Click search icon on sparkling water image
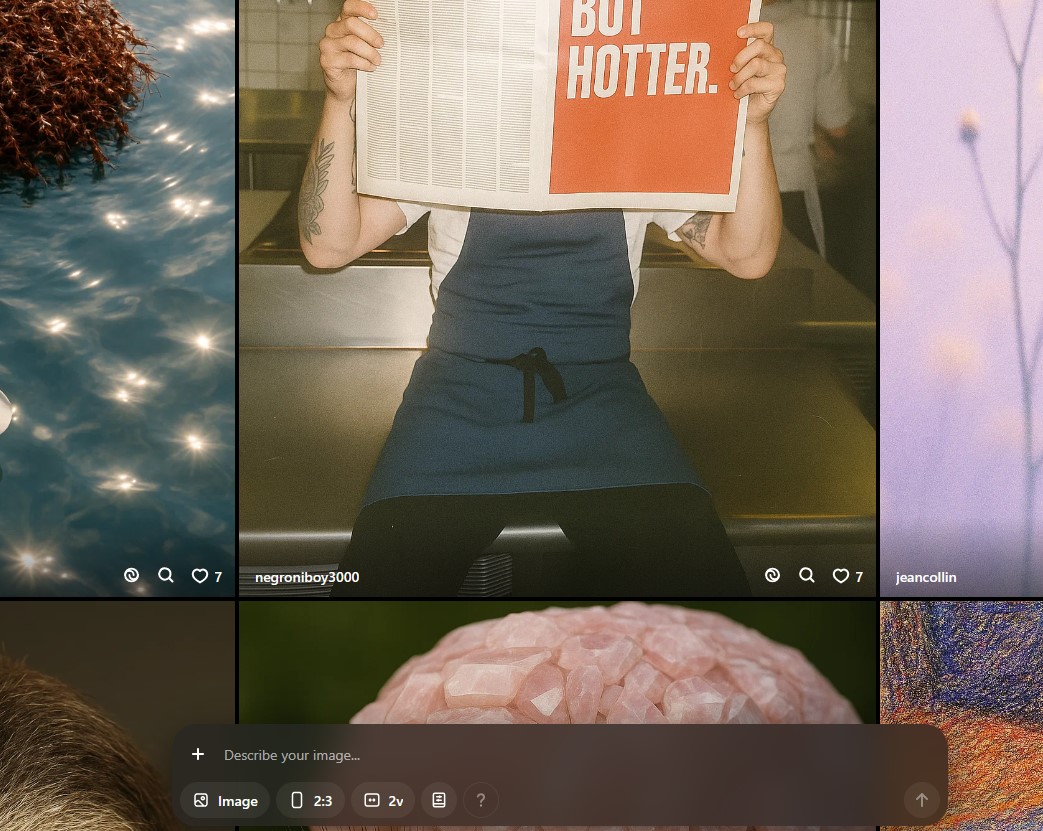This screenshot has height=831, width=1043. [166, 575]
